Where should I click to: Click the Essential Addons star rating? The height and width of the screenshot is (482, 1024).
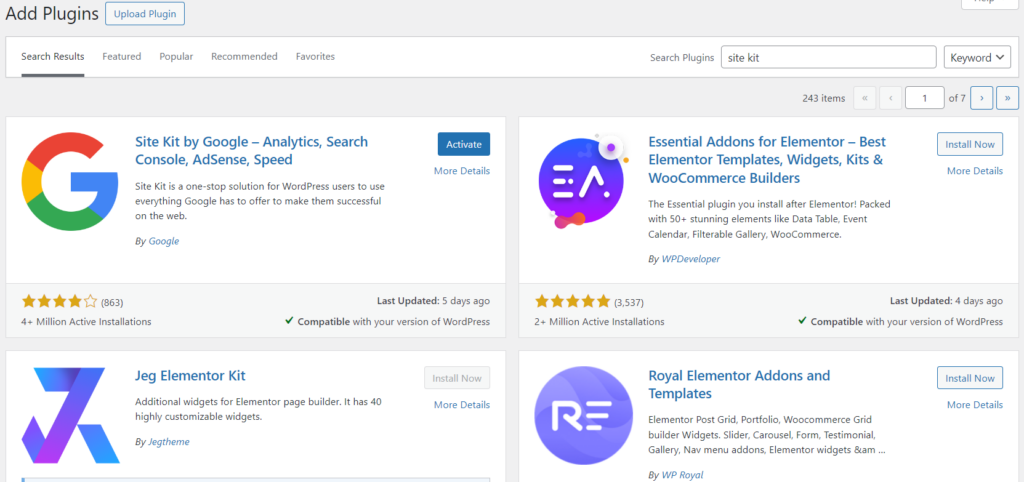tap(573, 302)
